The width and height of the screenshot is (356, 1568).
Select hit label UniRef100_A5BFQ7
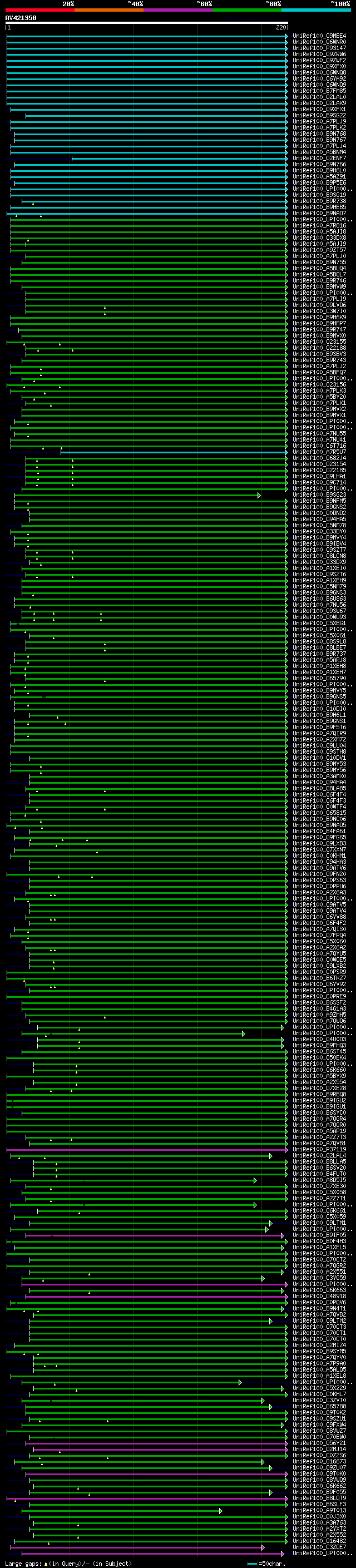pyautogui.click(x=319, y=373)
